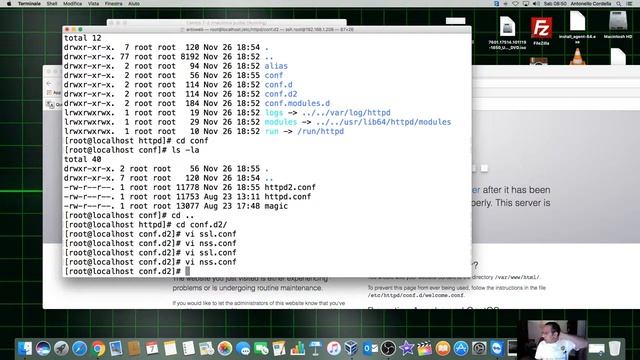Click the conf.modules.d directory name
This screenshot has height=360, width=640.
(297, 103)
